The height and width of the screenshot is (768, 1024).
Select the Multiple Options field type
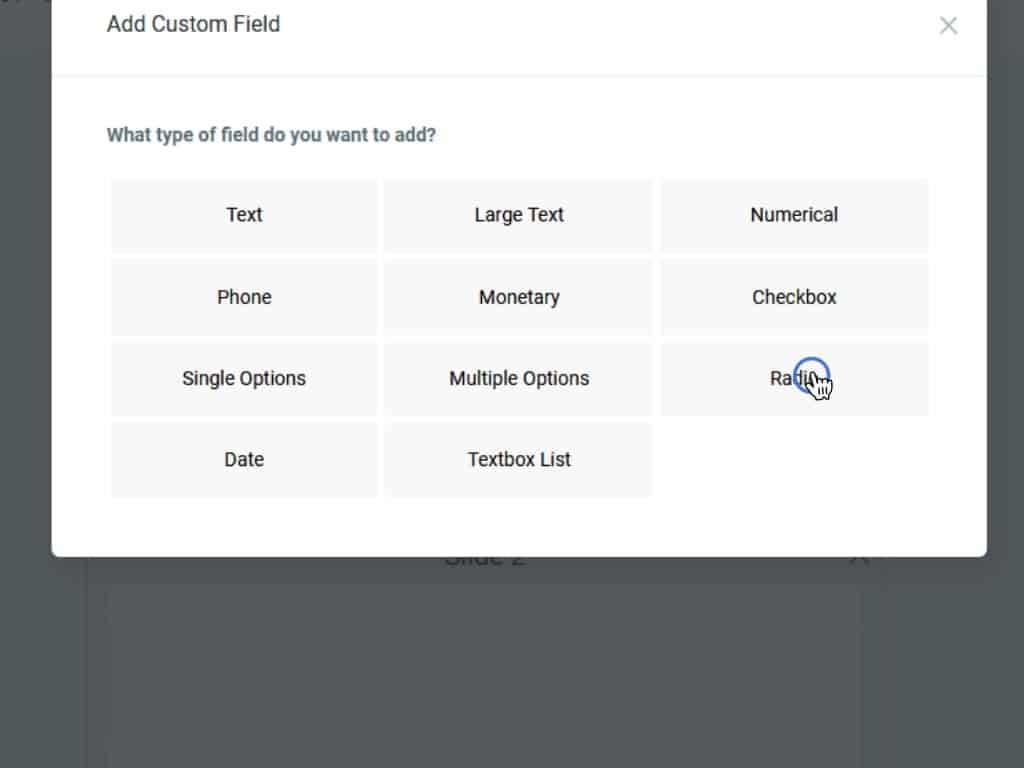(519, 379)
